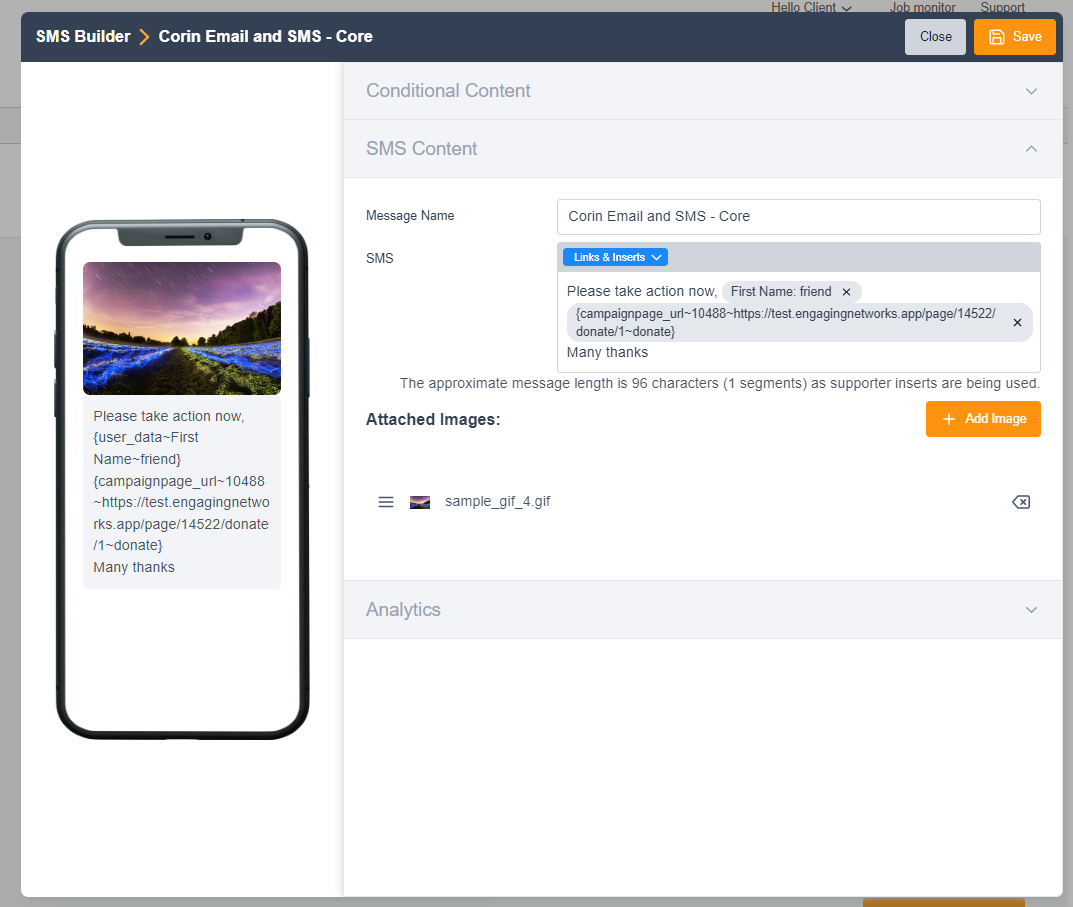Click the Add Image button
1073x907 pixels.
pos(983,419)
